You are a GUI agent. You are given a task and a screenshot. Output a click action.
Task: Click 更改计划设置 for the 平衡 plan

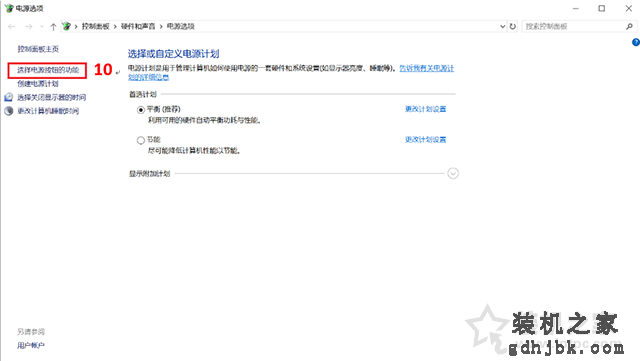point(425,109)
